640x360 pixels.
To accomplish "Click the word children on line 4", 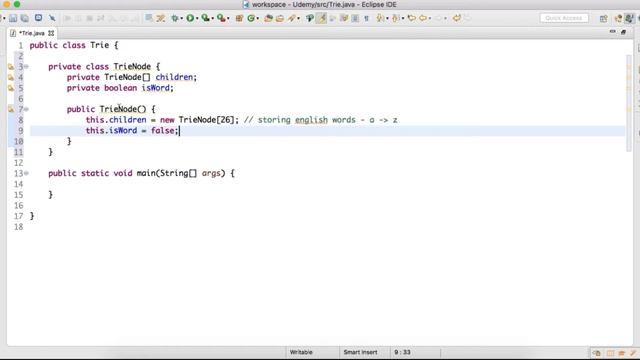I will [x=174, y=77].
